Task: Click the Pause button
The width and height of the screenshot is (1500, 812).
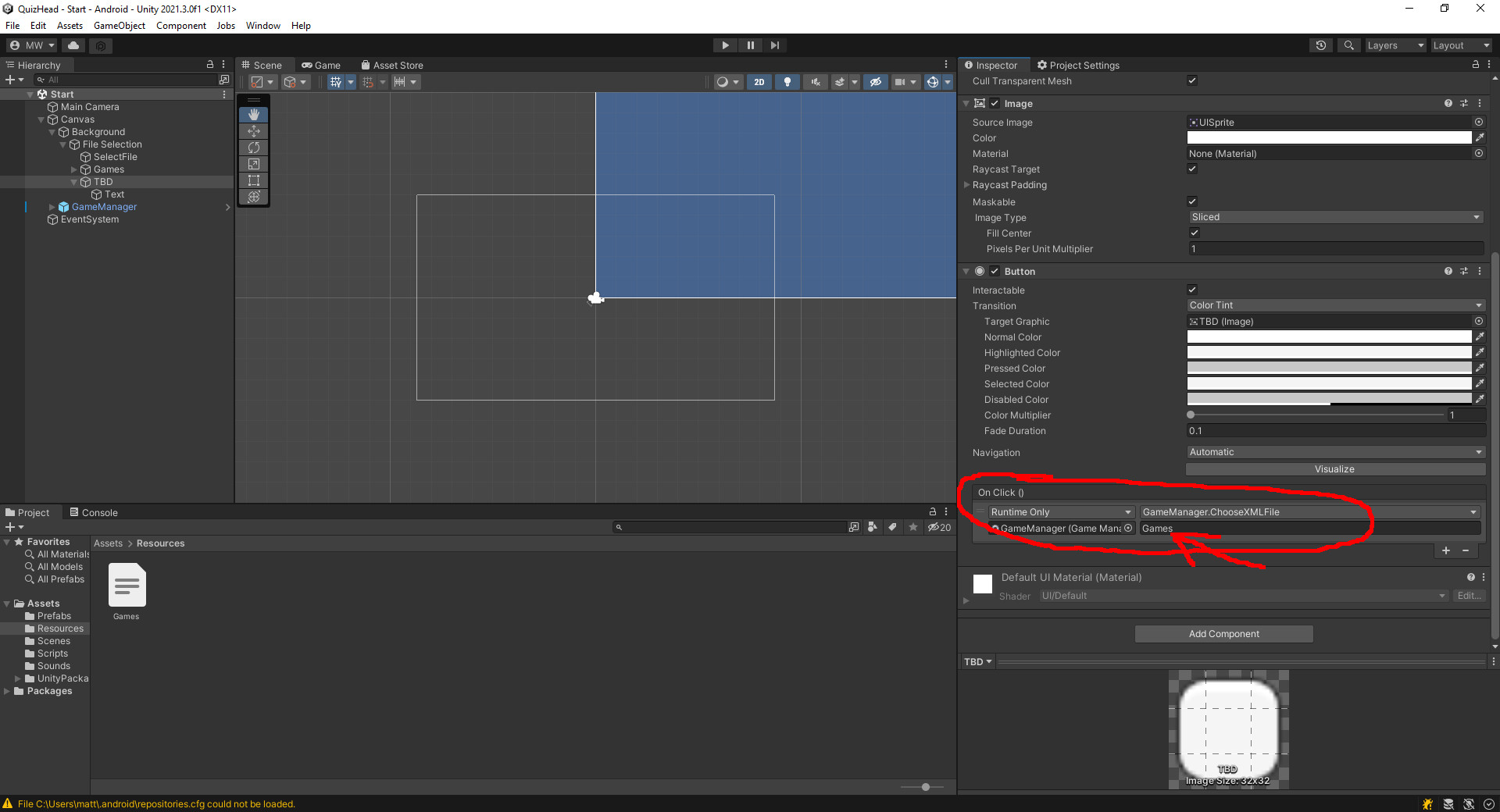Action: (x=750, y=45)
